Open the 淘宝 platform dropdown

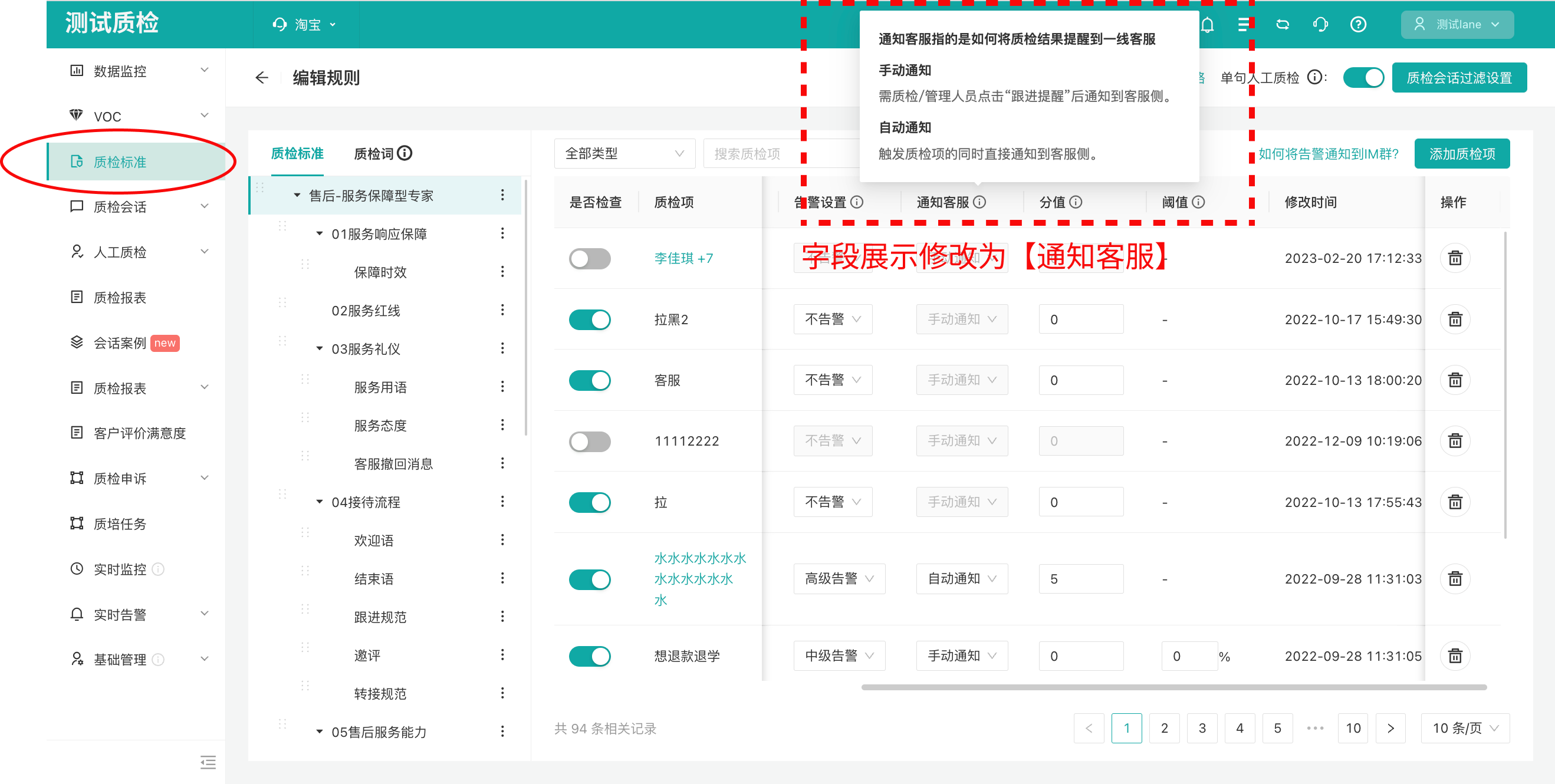305,25
